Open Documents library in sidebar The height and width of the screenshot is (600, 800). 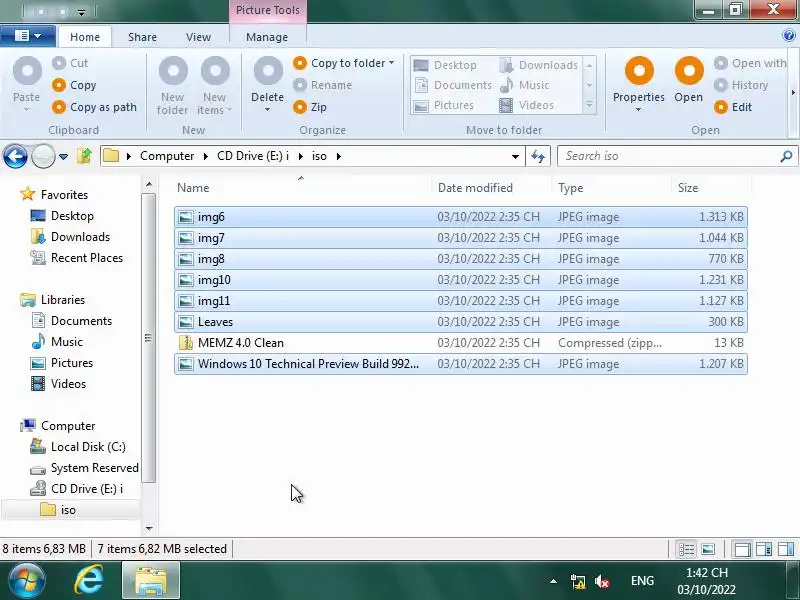[71, 321]
